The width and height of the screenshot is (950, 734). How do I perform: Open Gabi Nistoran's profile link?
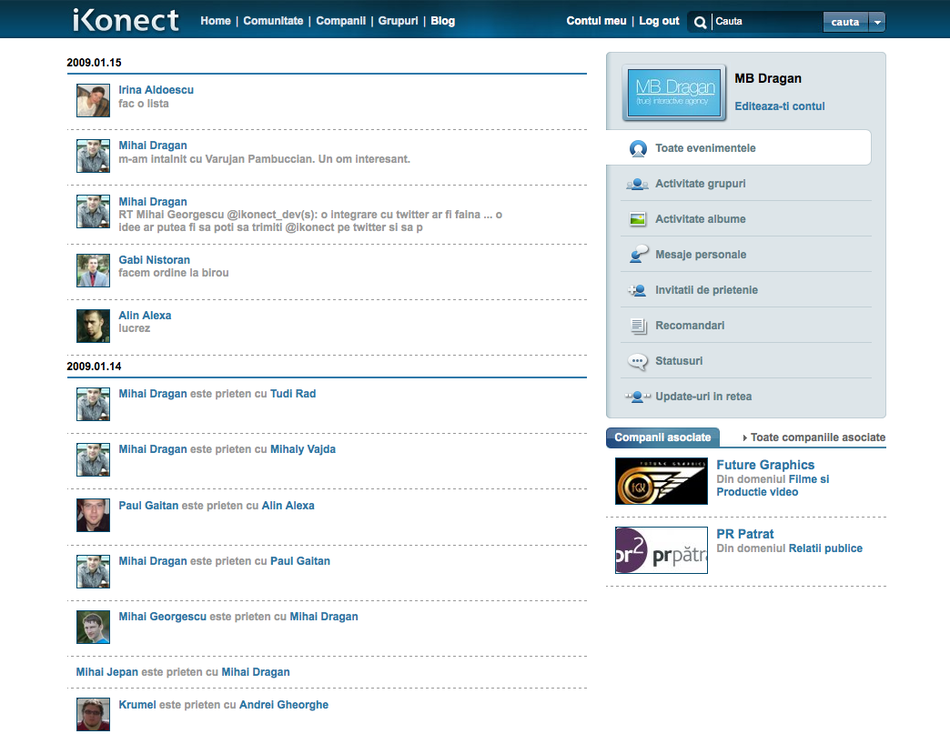[154, 259]
